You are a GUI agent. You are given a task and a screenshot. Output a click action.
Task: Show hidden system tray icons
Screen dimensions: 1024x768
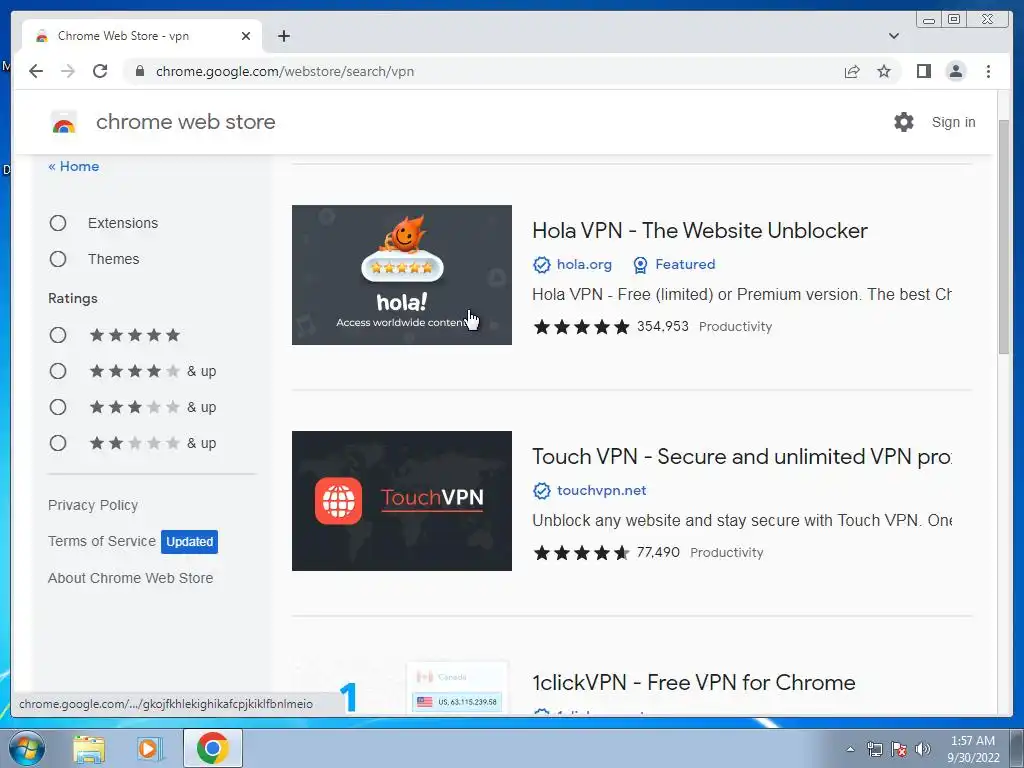[850, 749]
